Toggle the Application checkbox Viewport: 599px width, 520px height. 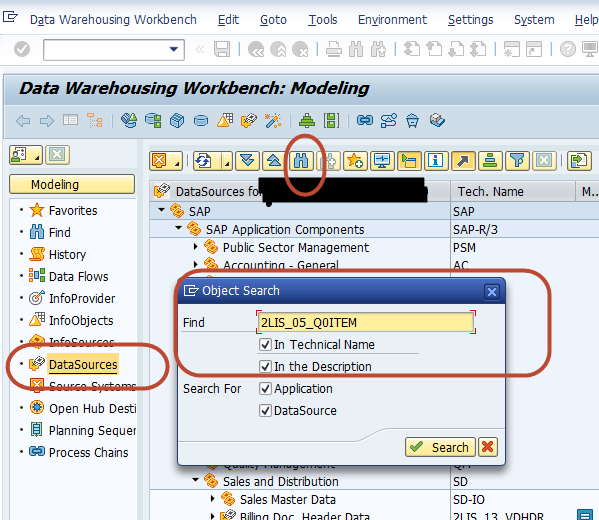(x=265, y=389)
